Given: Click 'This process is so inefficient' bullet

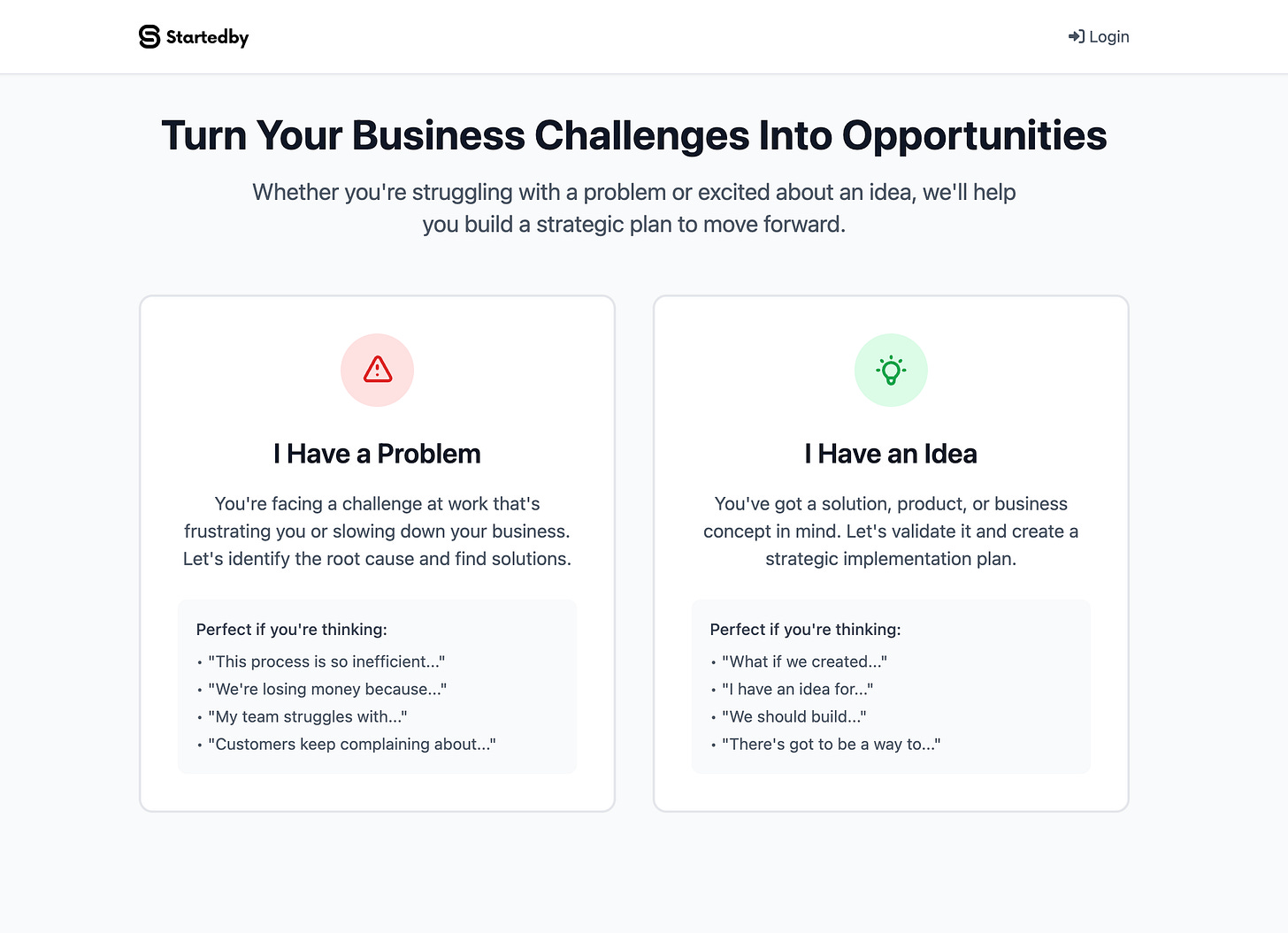Looking at the screenshot, I should 326,661.
